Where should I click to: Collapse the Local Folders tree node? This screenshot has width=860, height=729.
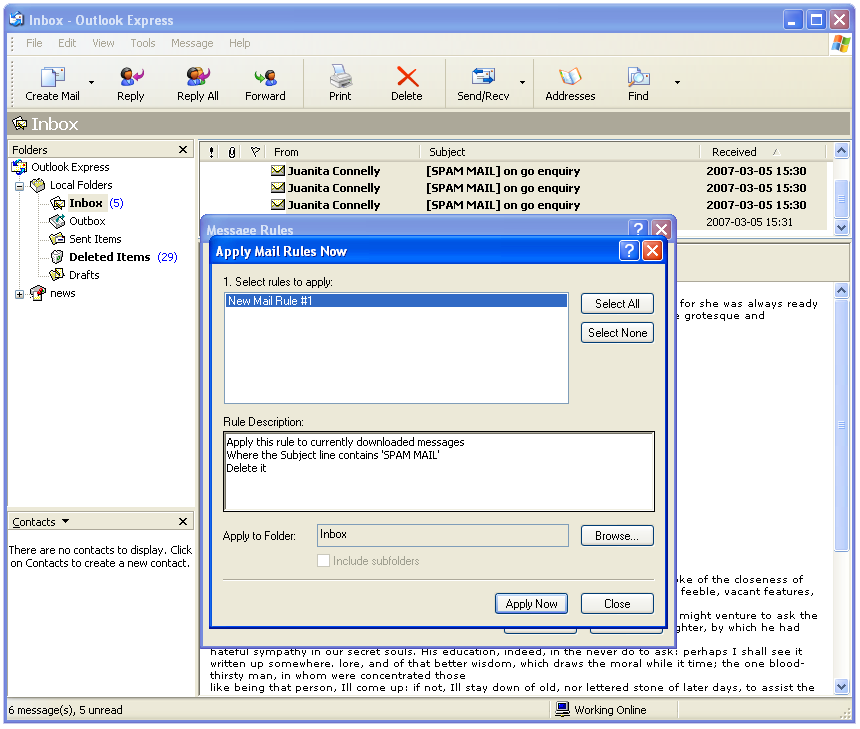click(20, 186)
